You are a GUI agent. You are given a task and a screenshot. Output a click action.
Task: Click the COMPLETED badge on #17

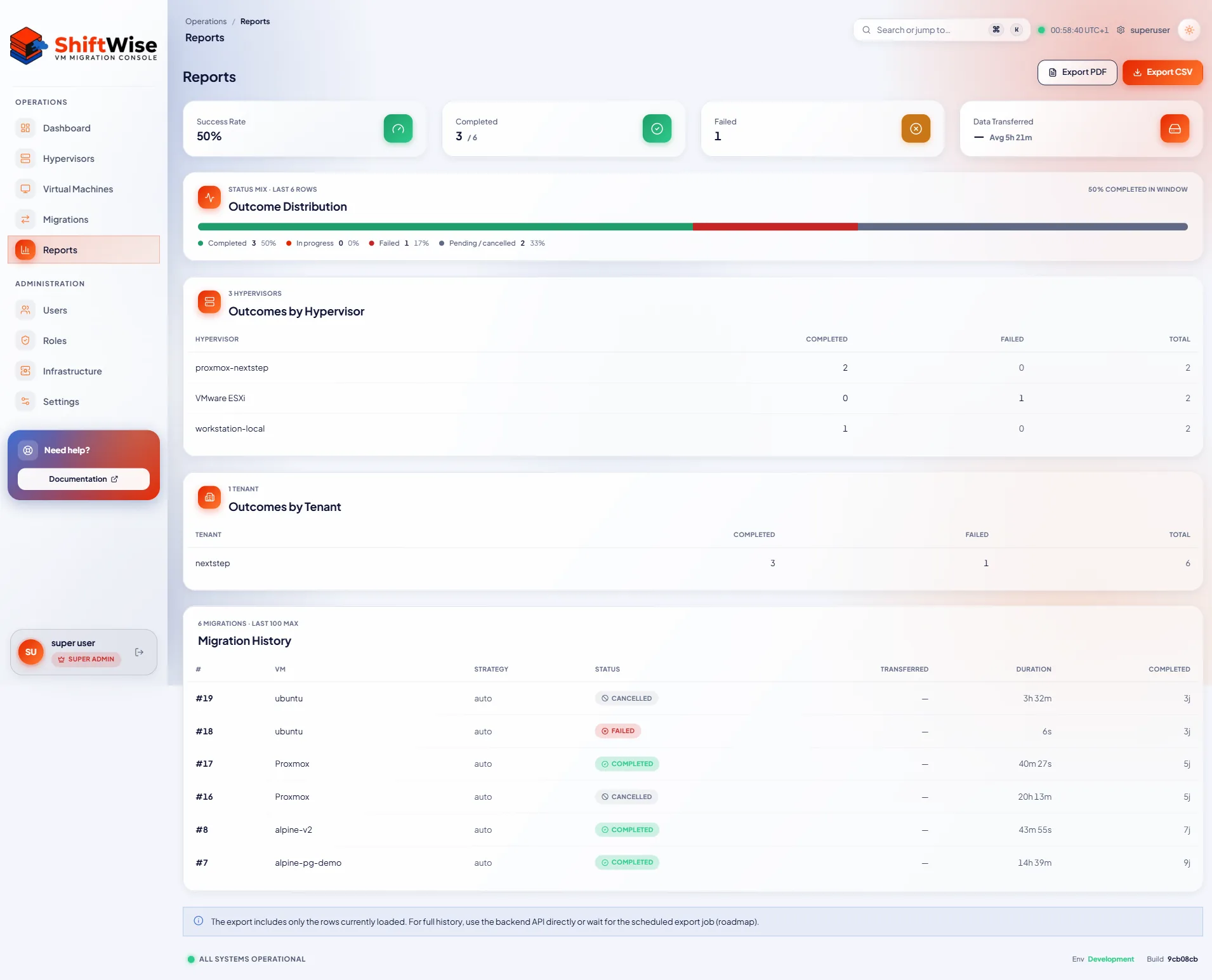(627, 764)
